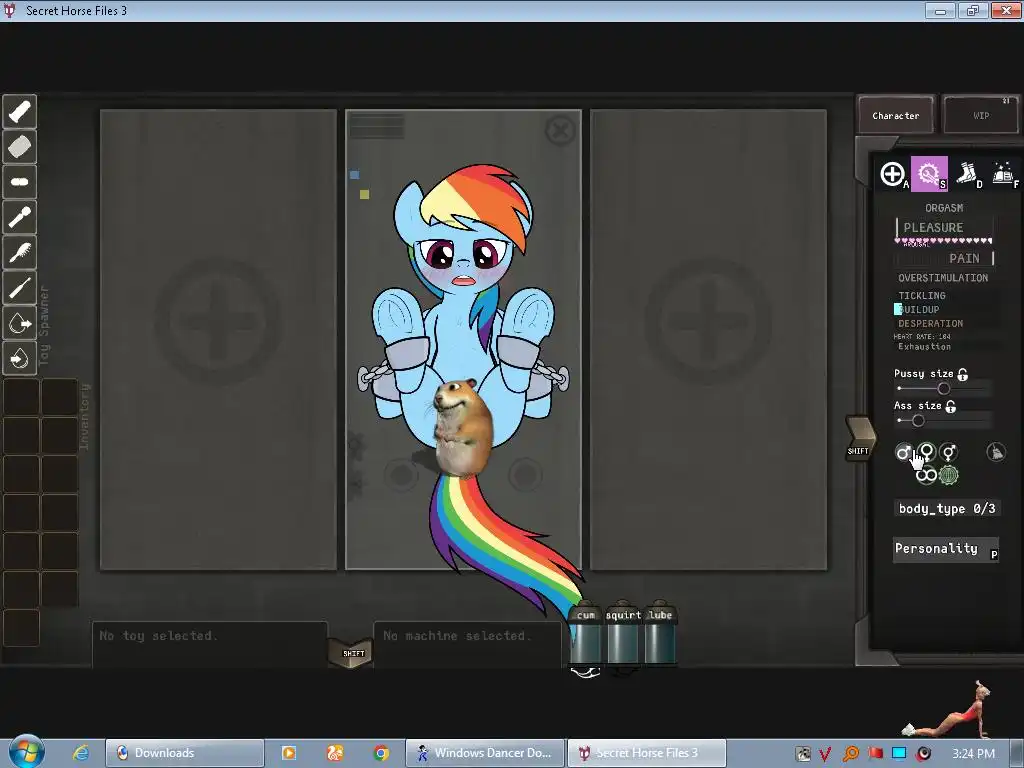Click the left round button below the character
Screen dimensions: 1024x768
(x=401, y=475)
